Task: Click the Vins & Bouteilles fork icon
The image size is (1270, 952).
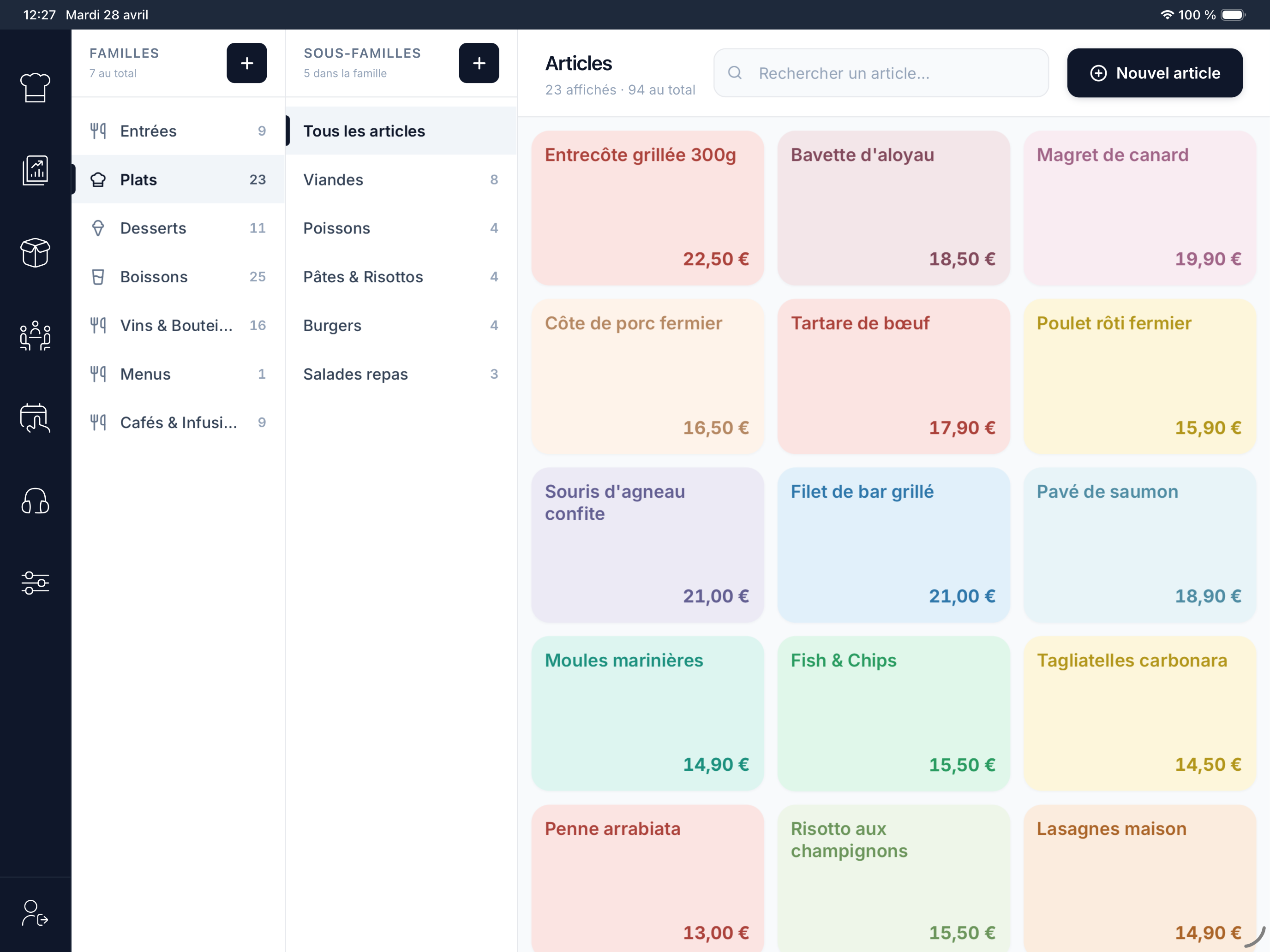Action: pyautogui.click(x=98, y=325)
